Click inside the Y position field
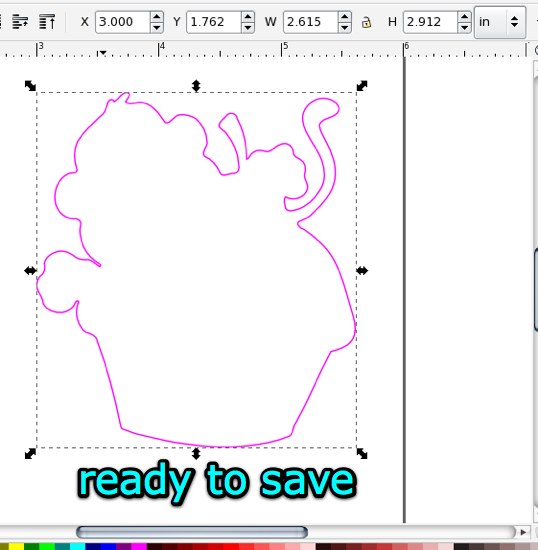538x550 pixels. (214, 22)
